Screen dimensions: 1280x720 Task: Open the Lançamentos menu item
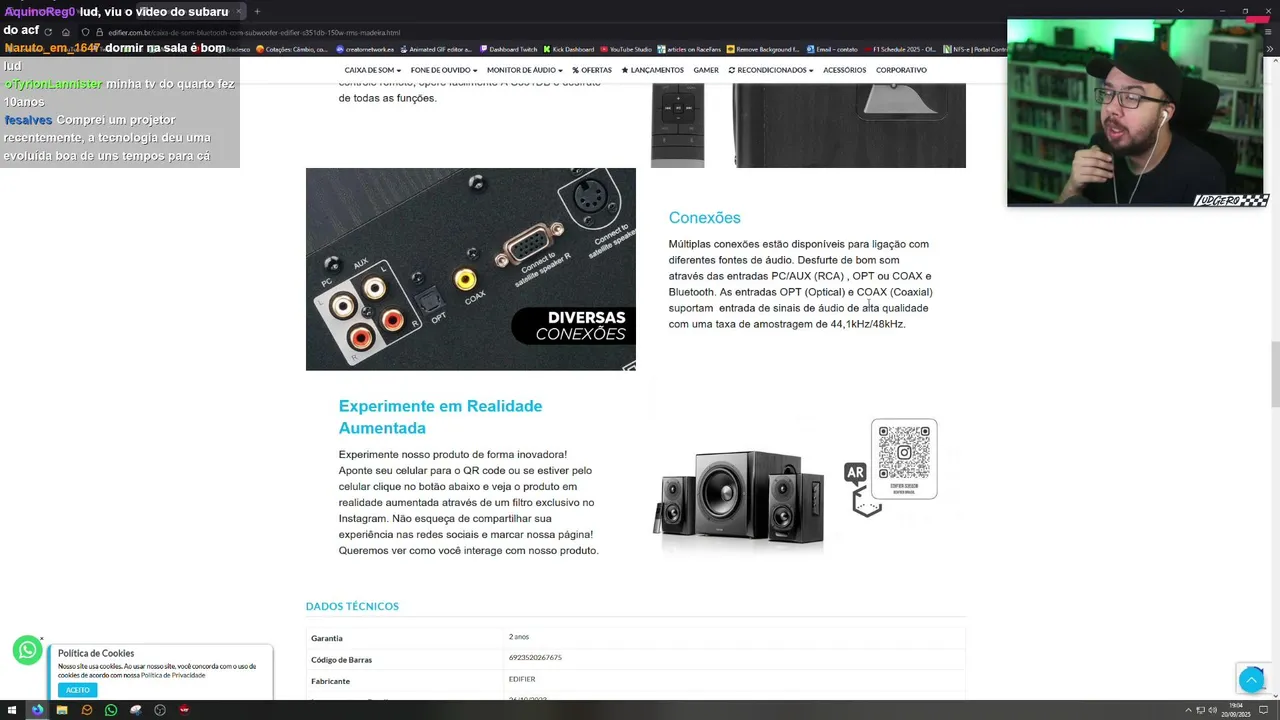point(652,70)
